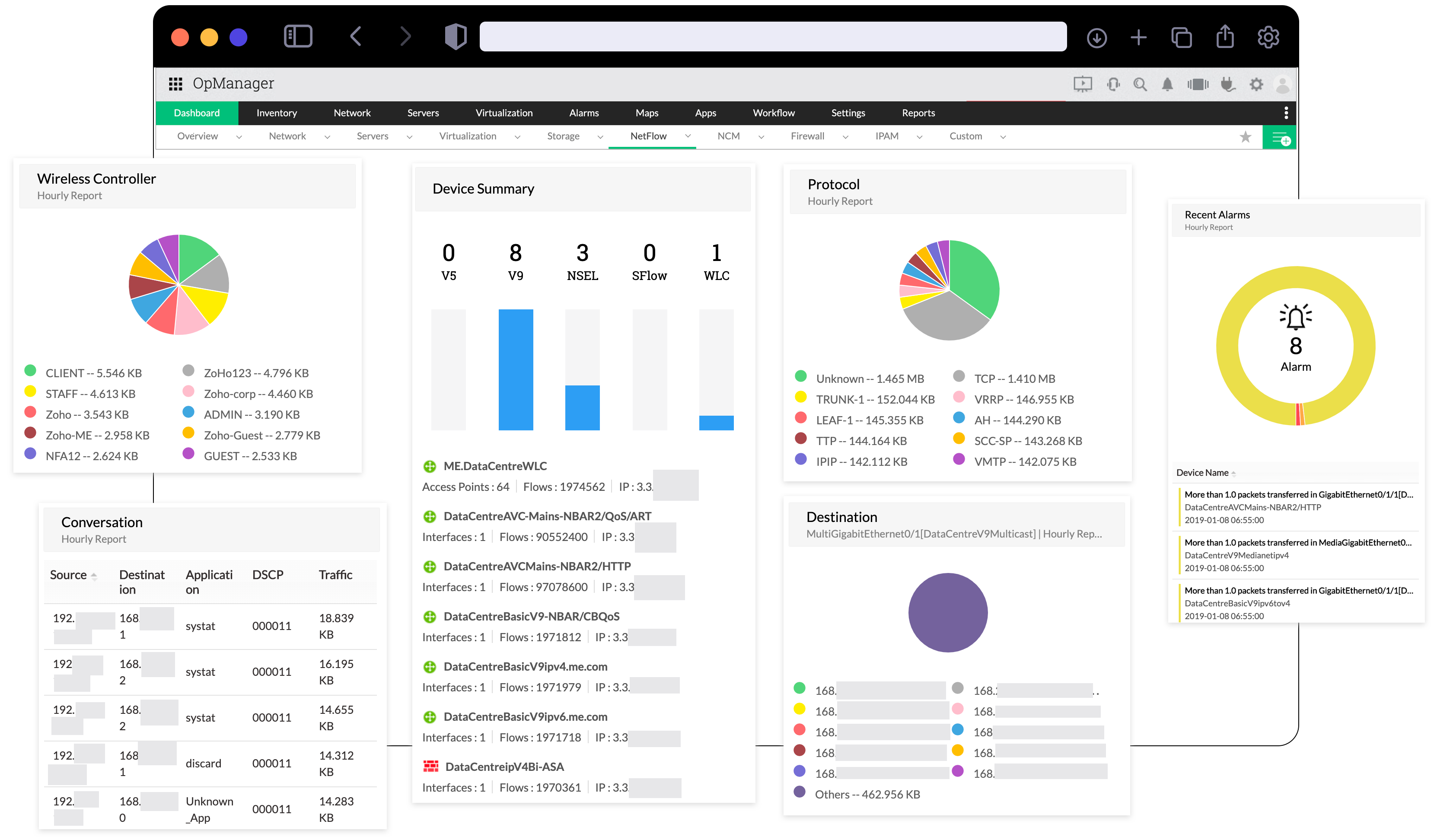The width and height of the screenshot is (1434, 840).
Task: Switch to the Inventory tab
Action: (x=276, y=113)
